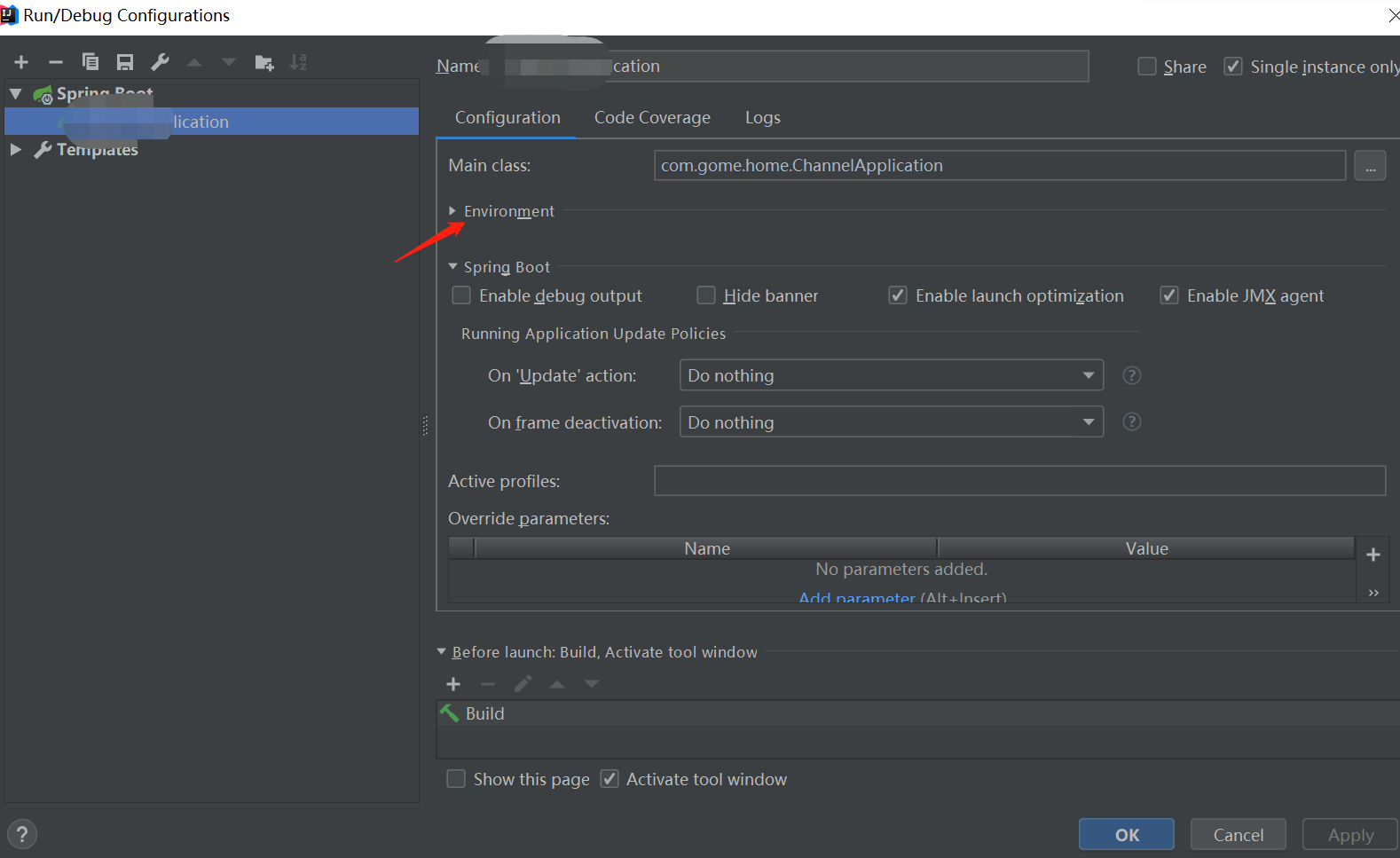Copy the selected configuration
The height and width of the screenshot is (858, 1400).
click(90, 62)
